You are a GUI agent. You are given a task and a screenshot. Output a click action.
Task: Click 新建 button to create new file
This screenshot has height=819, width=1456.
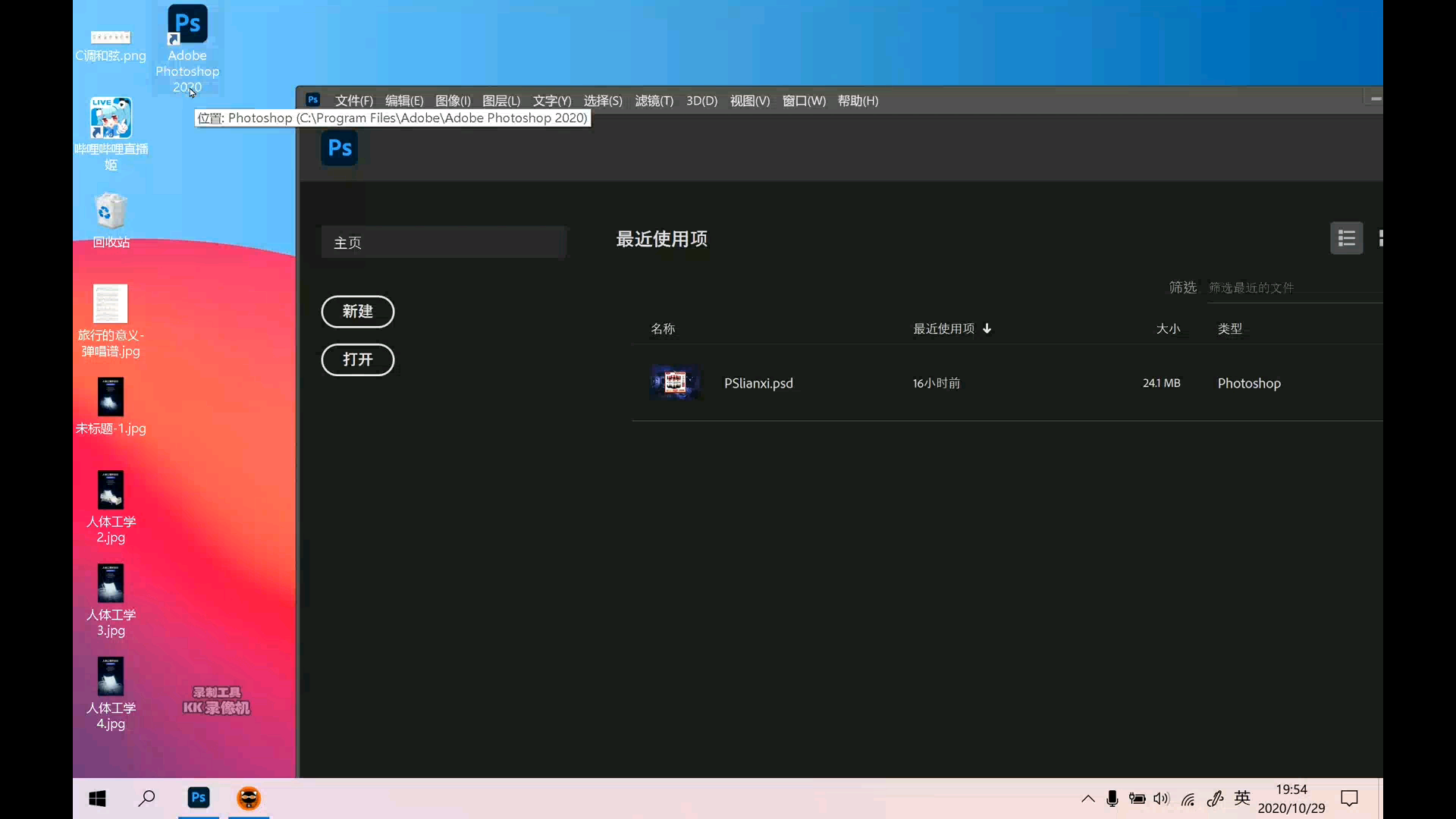358,311
